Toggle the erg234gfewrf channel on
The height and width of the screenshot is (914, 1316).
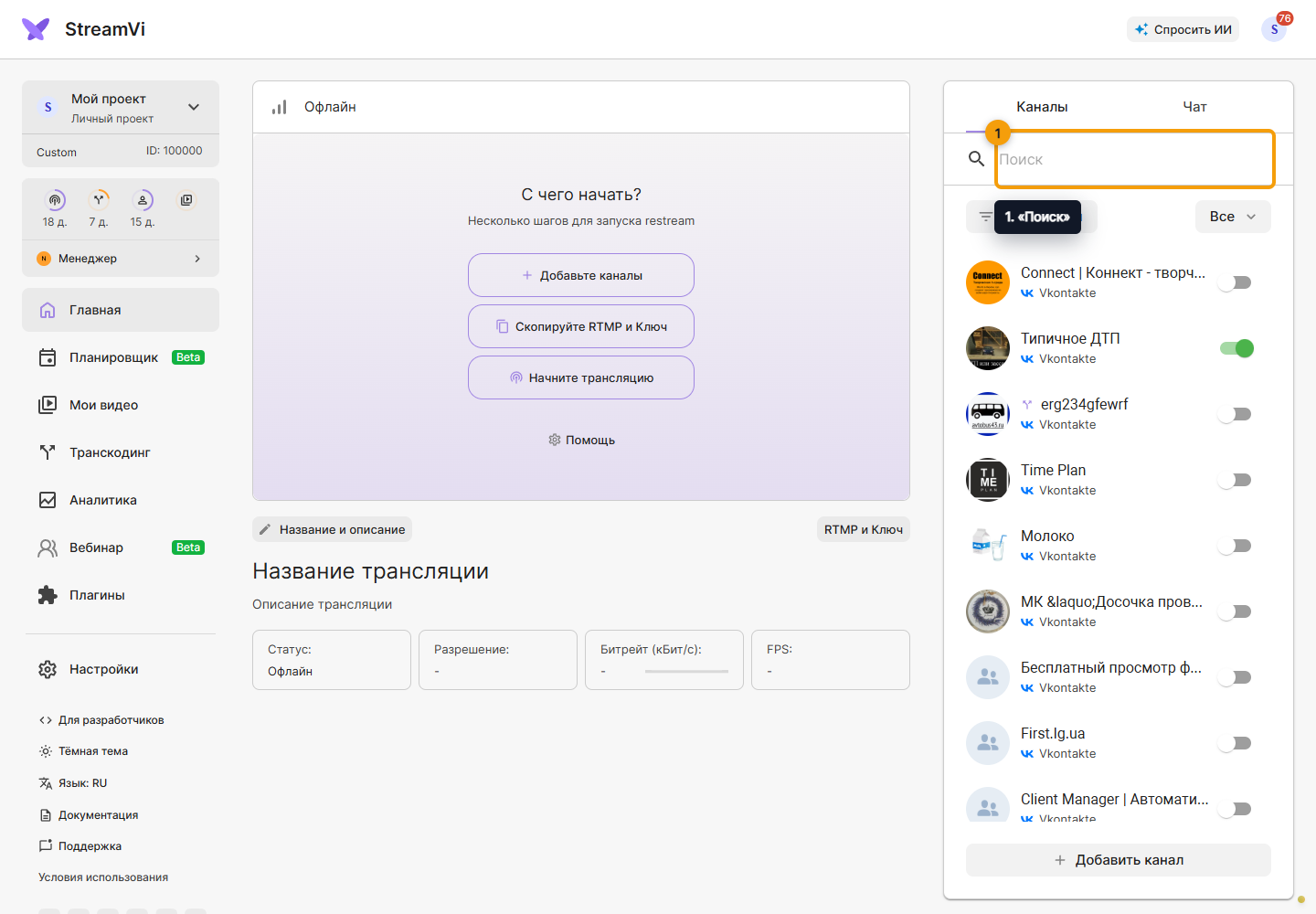[1236, 414]
